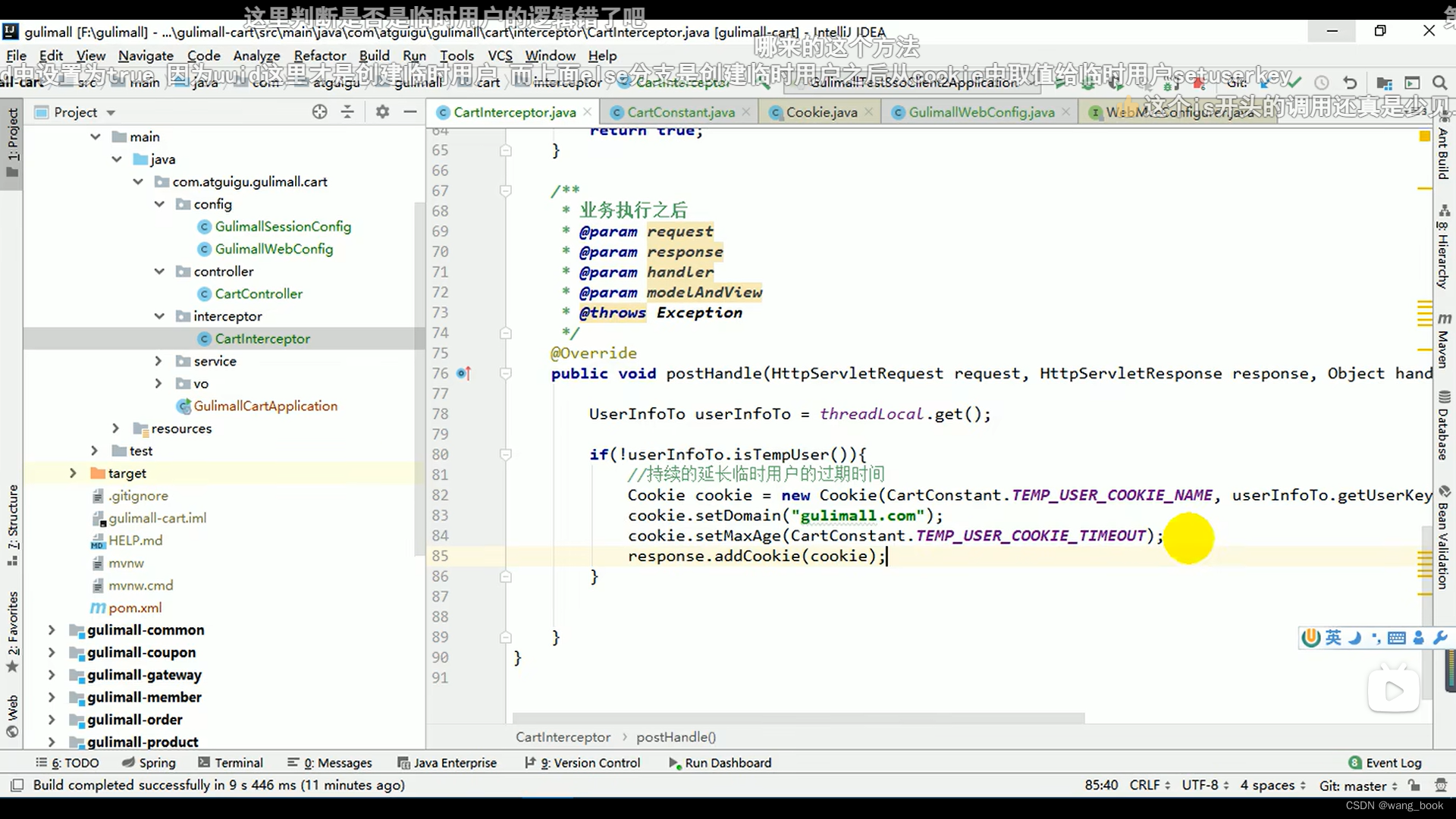
Task: Click the IME wrench settings icon
Action: [x=1440, y=638]
